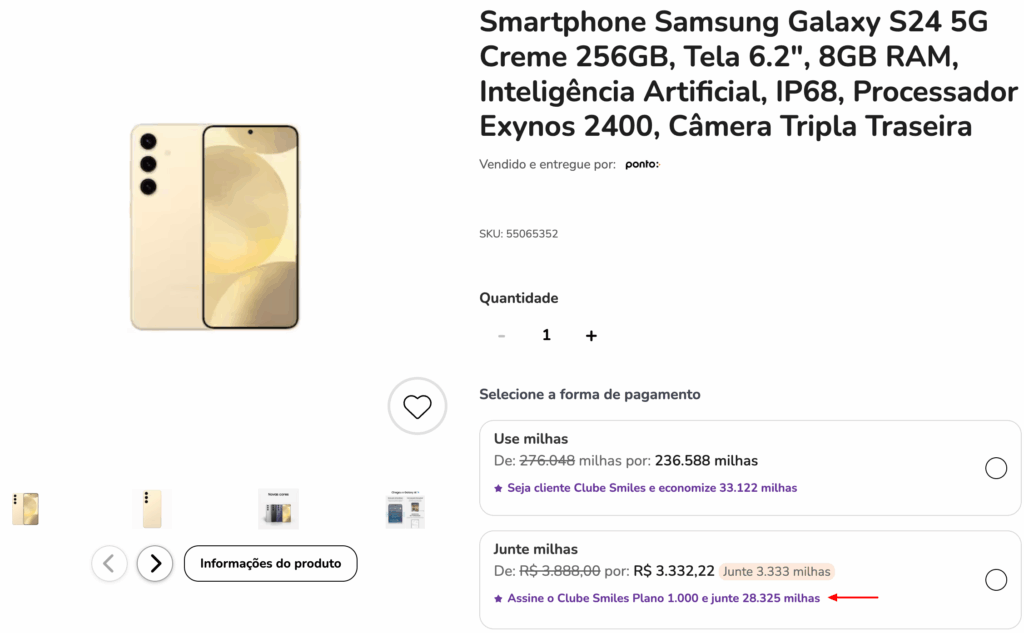This screenshot has height=633, width=1024.
Task: Decrease quantity with minus button
Action: 502,336
